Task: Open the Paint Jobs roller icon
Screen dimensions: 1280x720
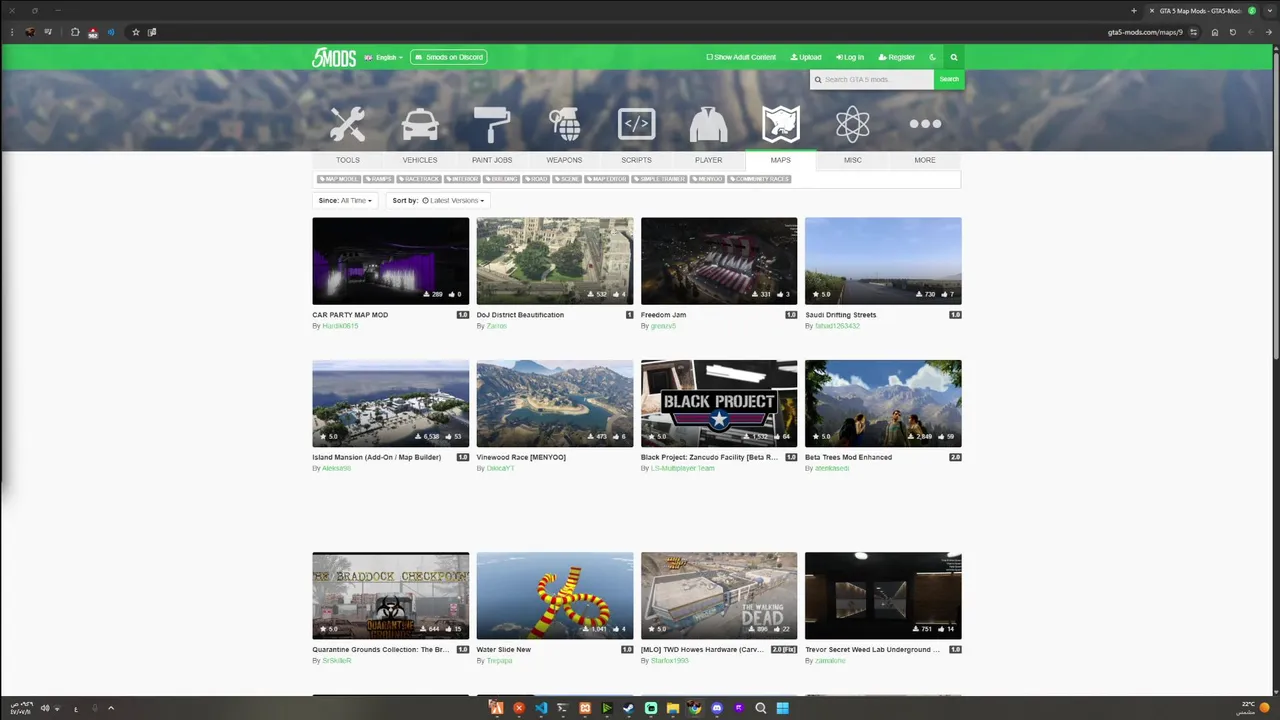Action: (492, 124)
